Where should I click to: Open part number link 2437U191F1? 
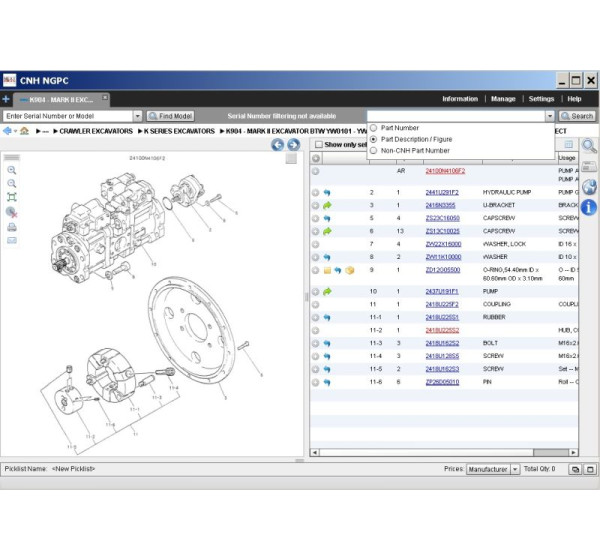[x=443, y=291]
